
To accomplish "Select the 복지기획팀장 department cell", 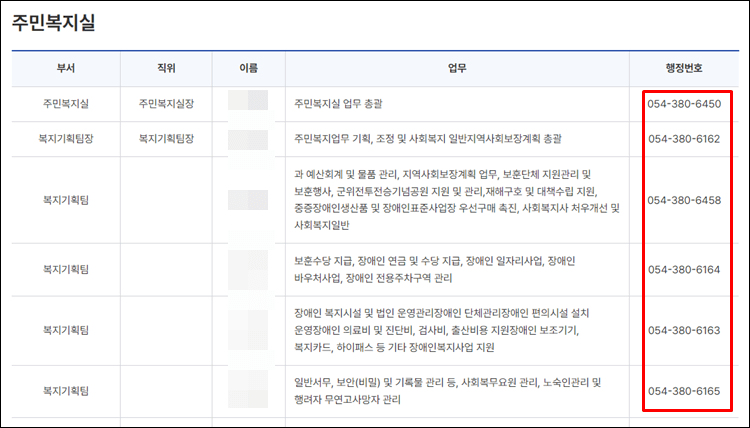I will pos(66,139).
